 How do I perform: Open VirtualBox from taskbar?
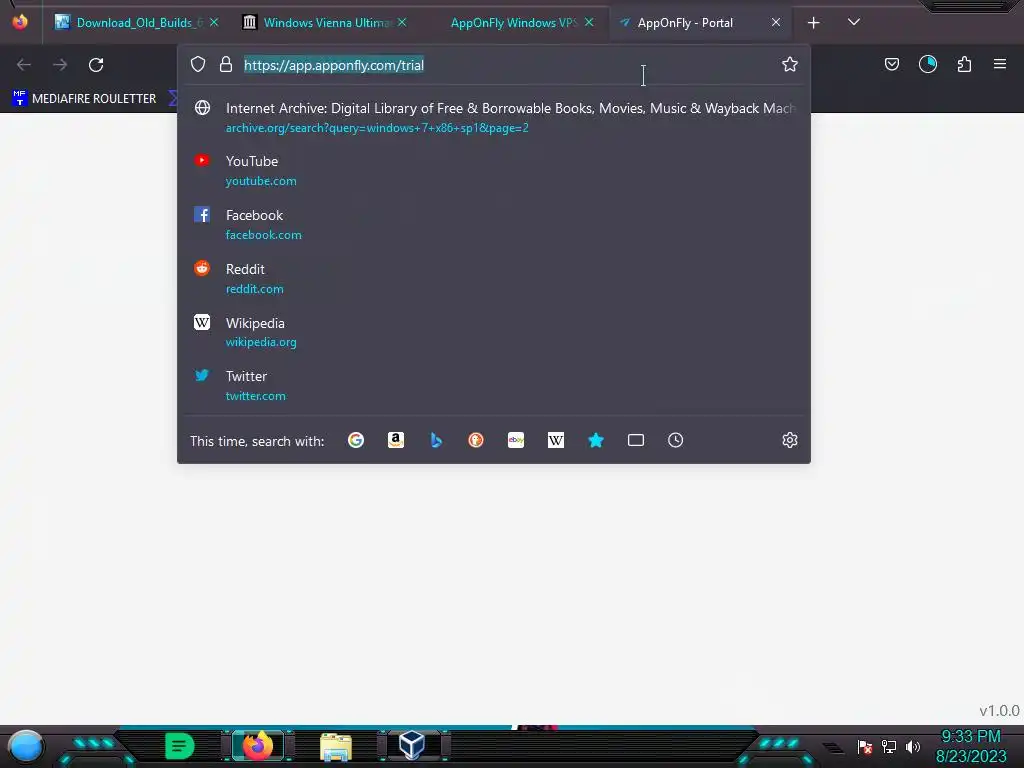[x=413, y=745]
